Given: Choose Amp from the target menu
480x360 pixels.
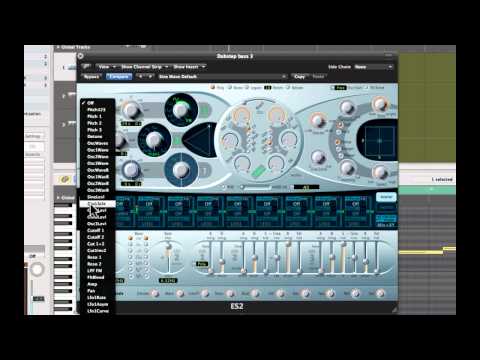Looking at the screenshot, I should coord(97,284).
